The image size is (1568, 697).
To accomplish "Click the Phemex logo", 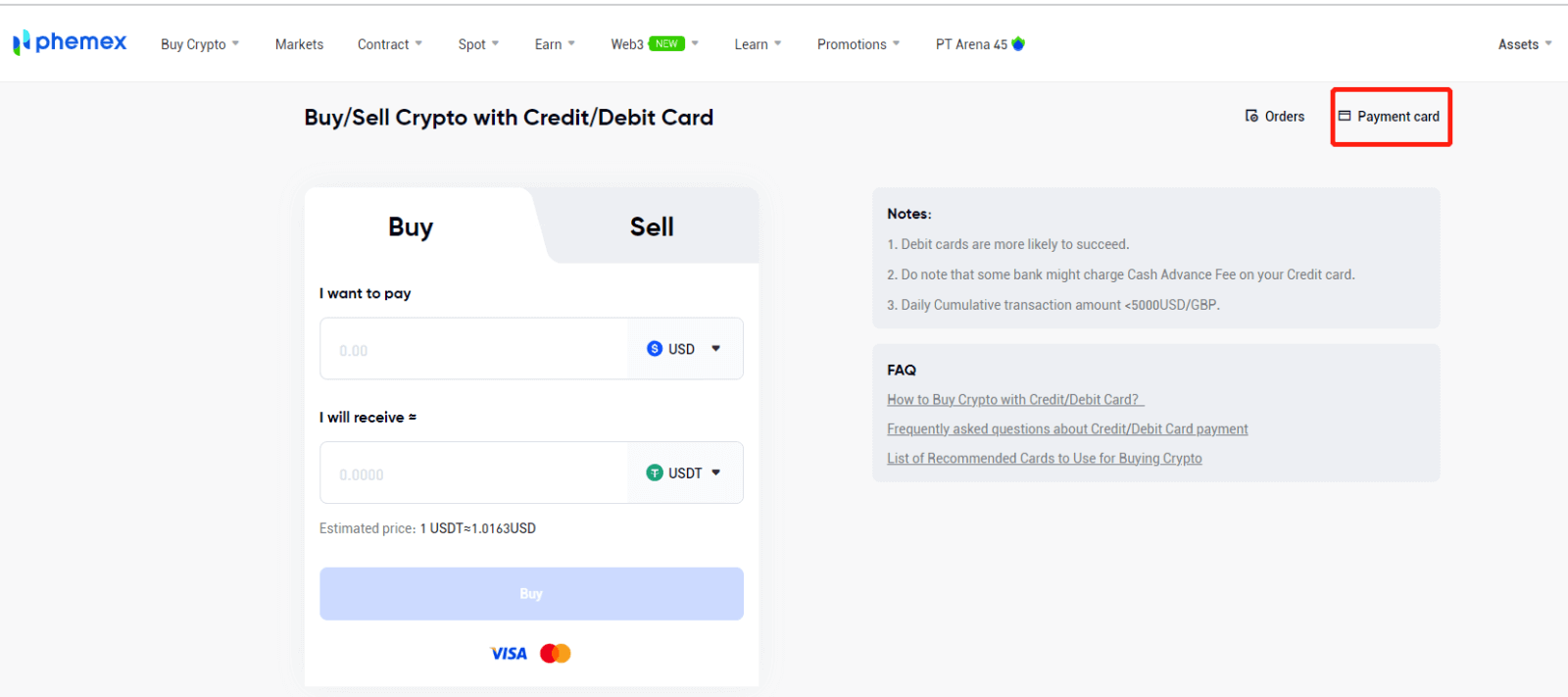I will click(x=69, y=41).
